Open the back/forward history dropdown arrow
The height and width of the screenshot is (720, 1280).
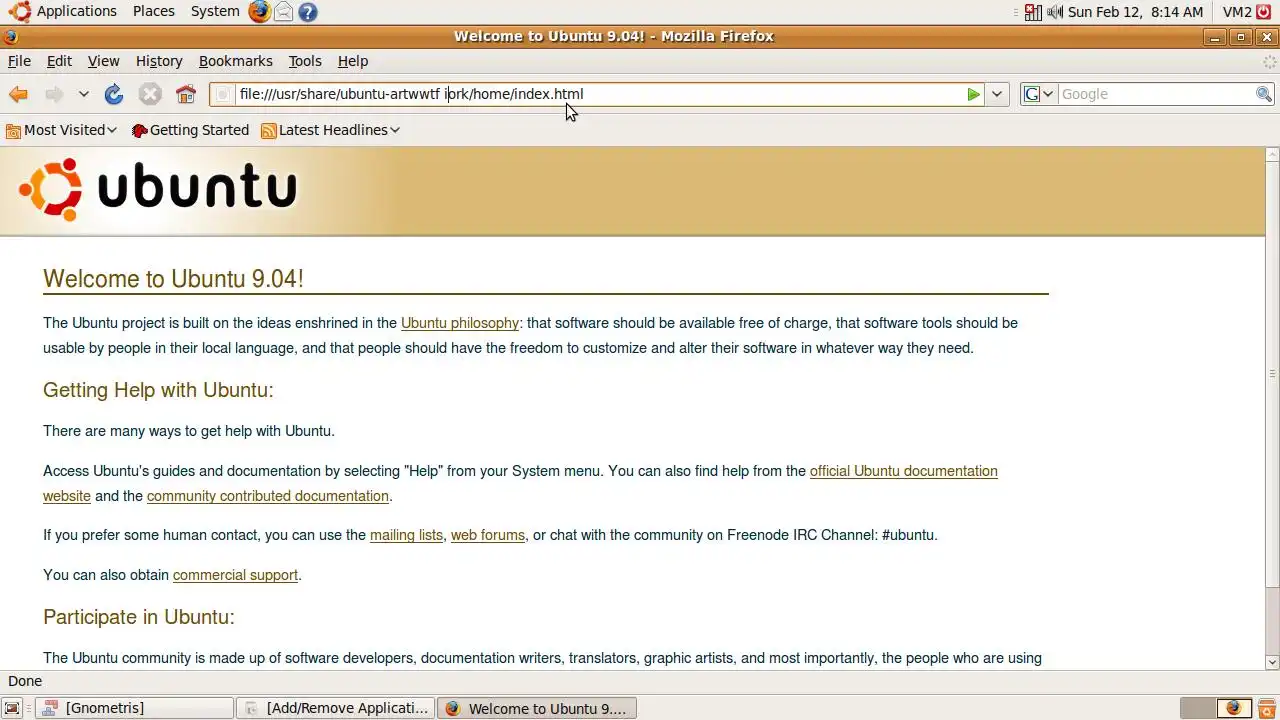point(84,94)
